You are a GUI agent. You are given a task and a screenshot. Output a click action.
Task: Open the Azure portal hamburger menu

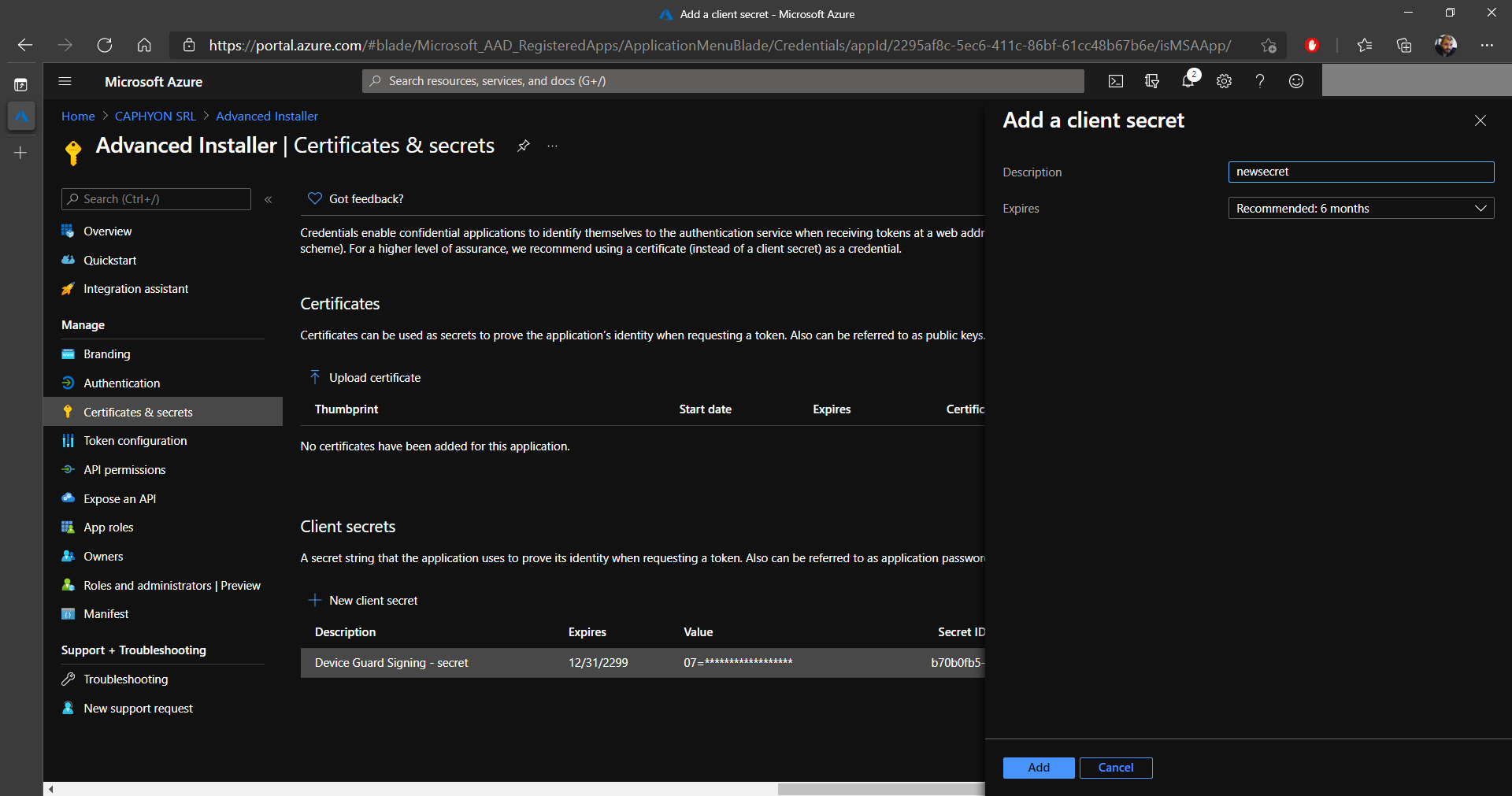65,81
